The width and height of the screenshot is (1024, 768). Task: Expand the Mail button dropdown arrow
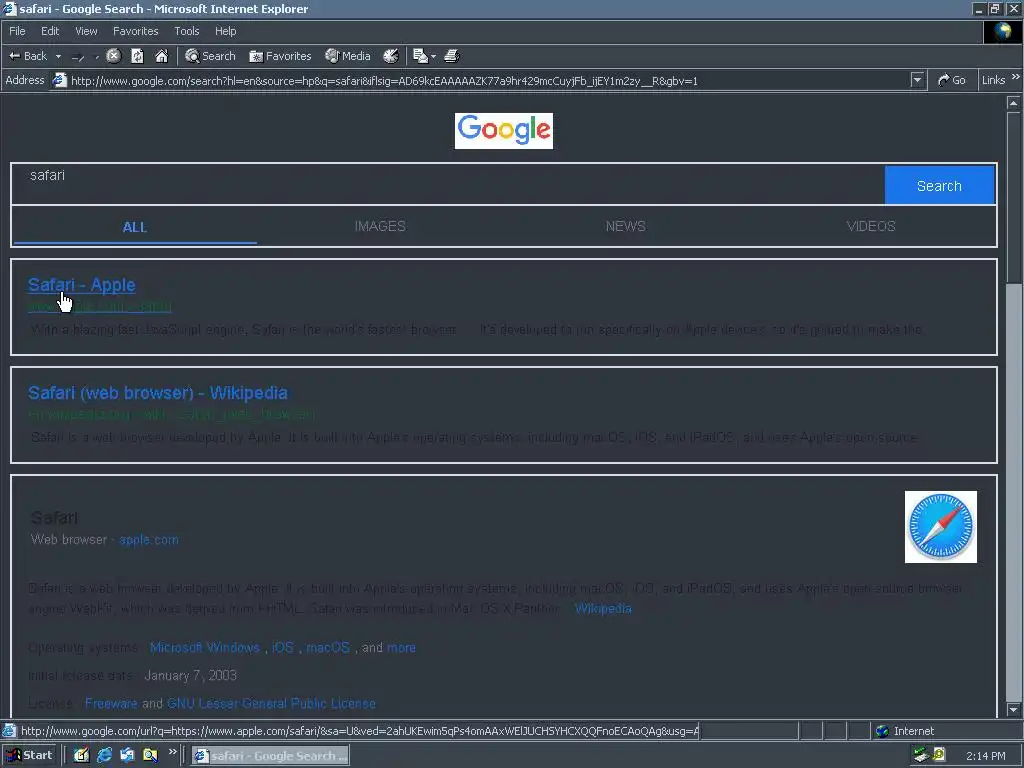pyautogui.click(x=433, y=57)
